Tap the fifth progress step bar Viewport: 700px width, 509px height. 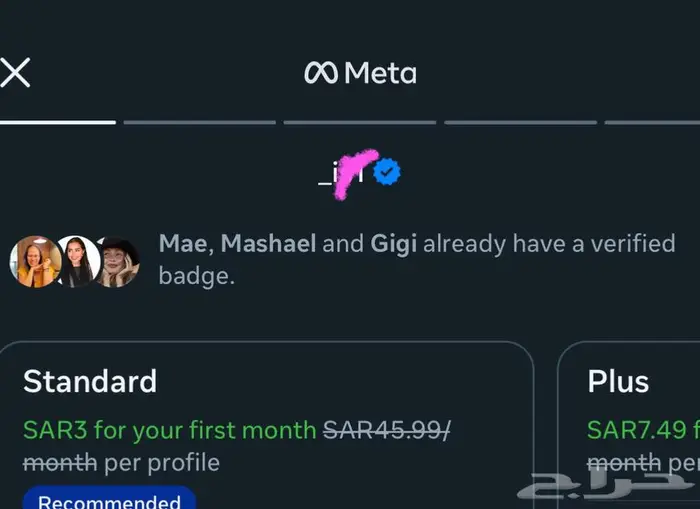coord(652,122)
